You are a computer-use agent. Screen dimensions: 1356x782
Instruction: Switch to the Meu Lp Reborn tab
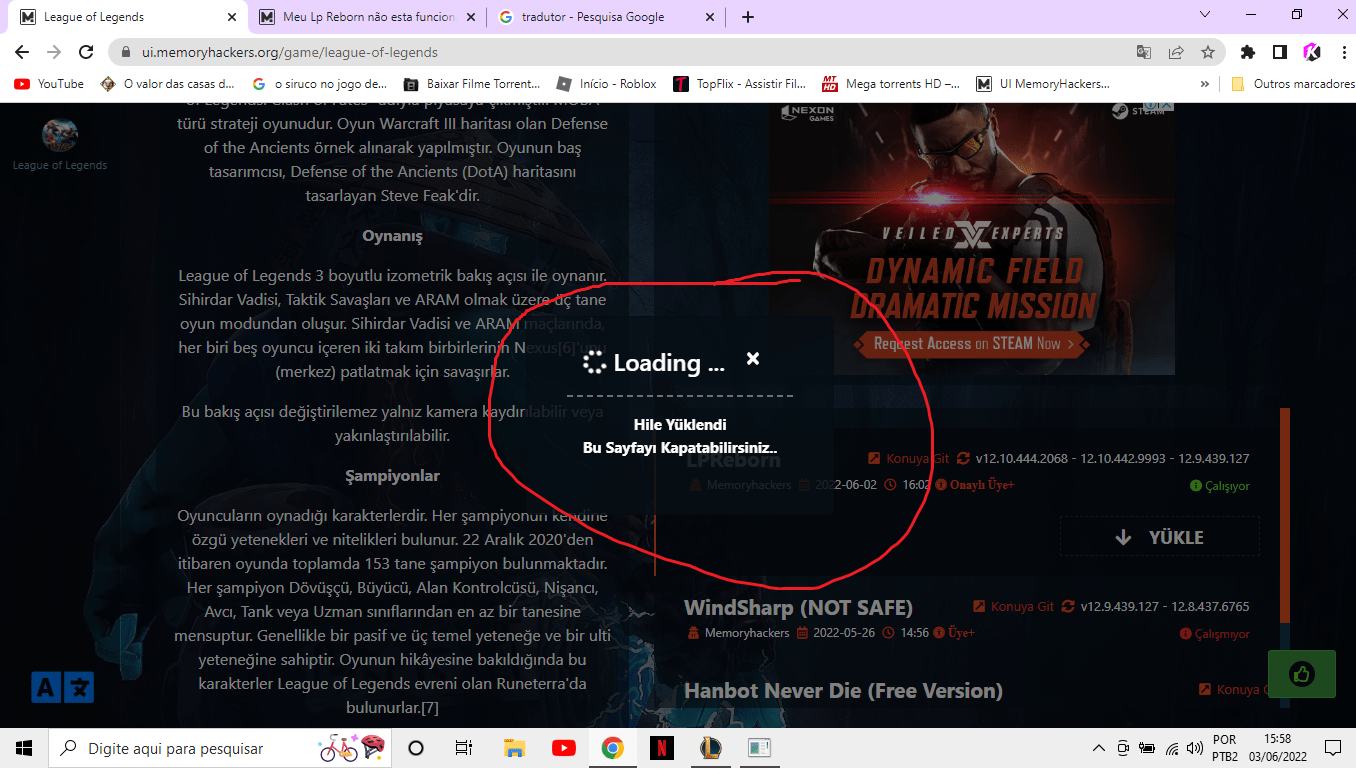click(x=367, y=17)
